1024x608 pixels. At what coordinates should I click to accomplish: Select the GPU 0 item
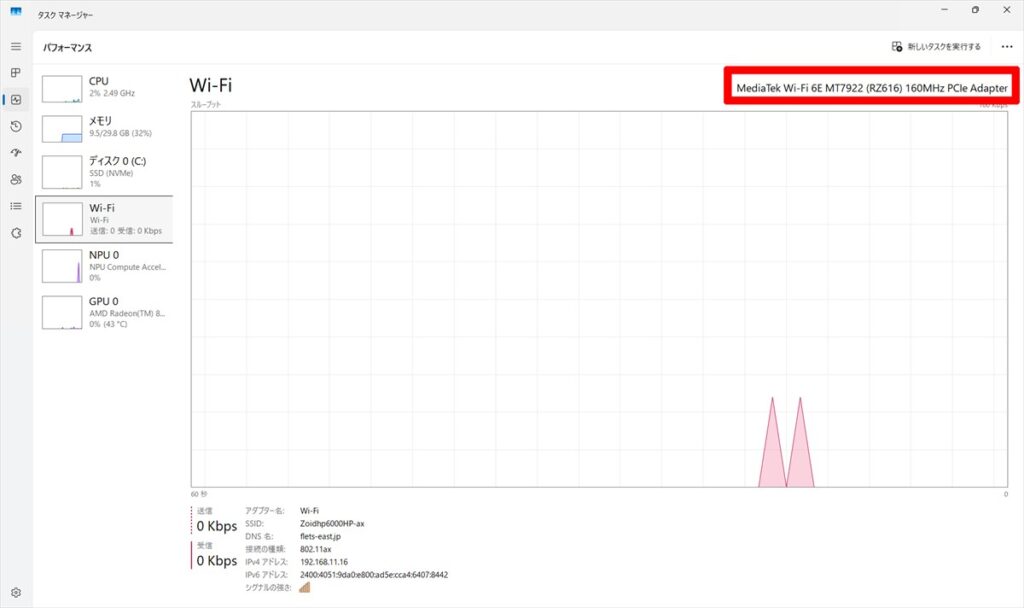point(104,312)
